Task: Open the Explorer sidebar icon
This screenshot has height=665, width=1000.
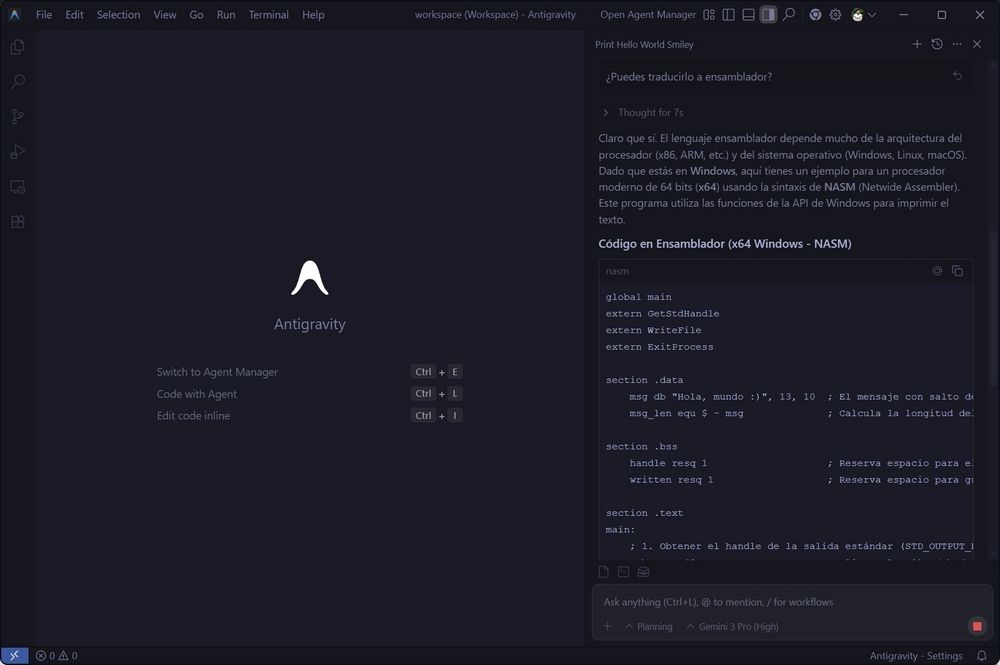Action: [16, 46]
